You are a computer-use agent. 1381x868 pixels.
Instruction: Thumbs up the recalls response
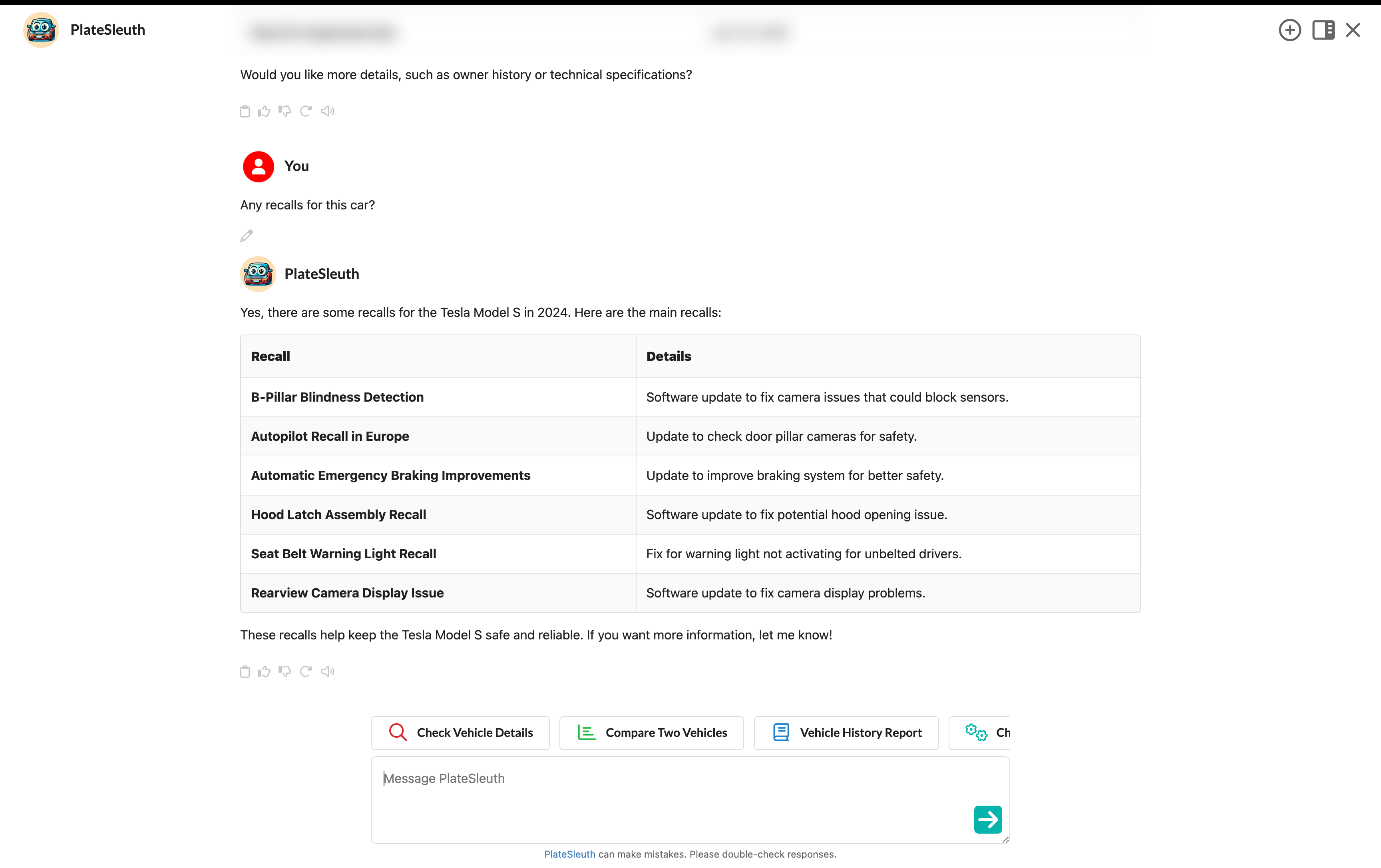coord(264,671)
